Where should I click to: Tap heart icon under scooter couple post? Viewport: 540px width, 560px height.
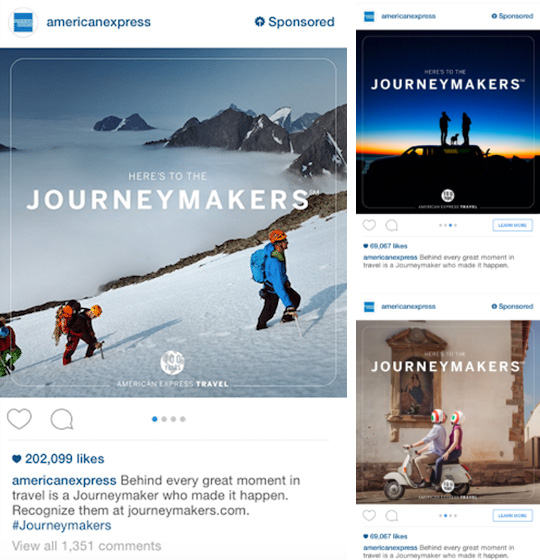point(369,515)
